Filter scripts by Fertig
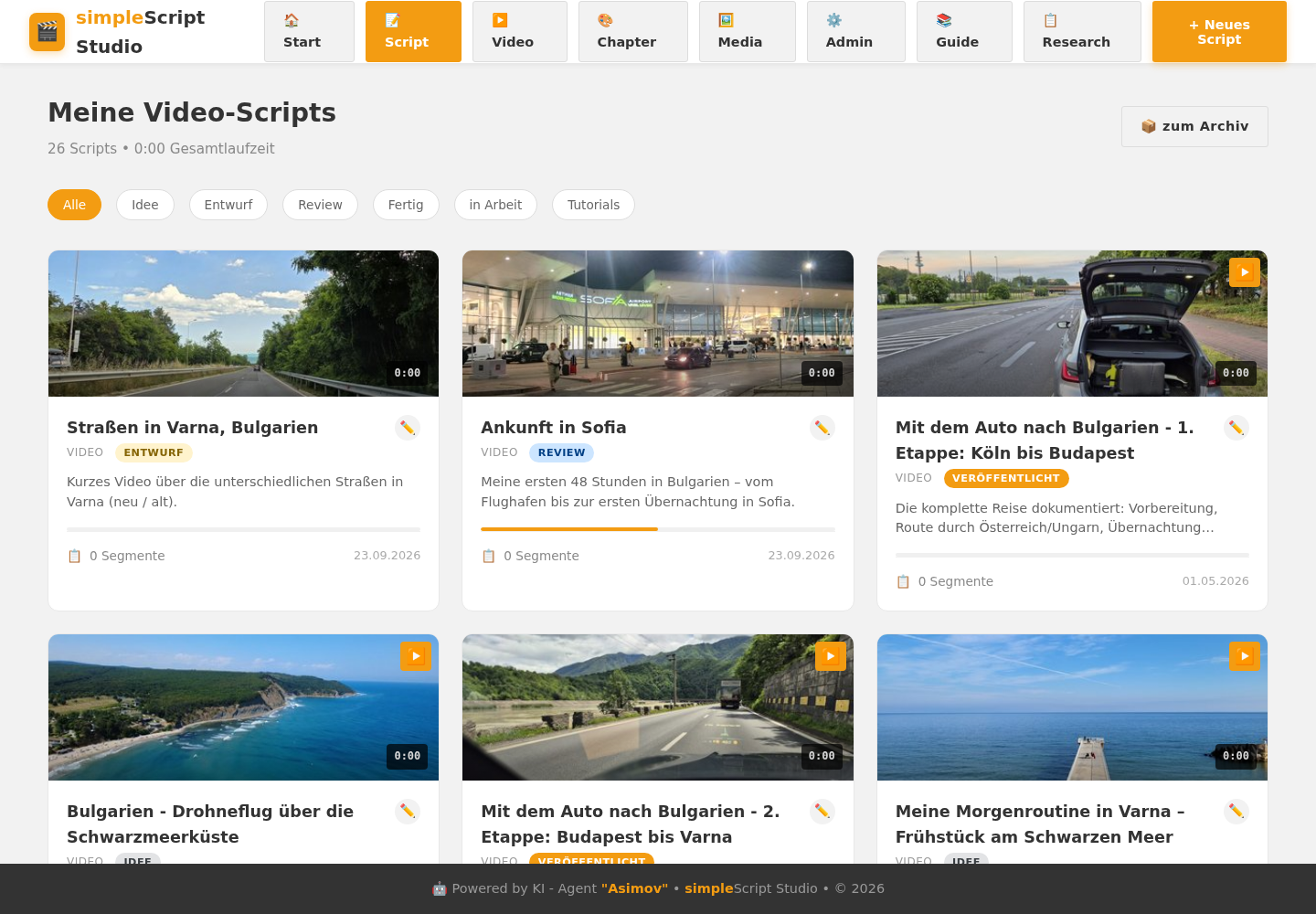1316x914 pixels. pyautogui.click(x=406, y=205)
